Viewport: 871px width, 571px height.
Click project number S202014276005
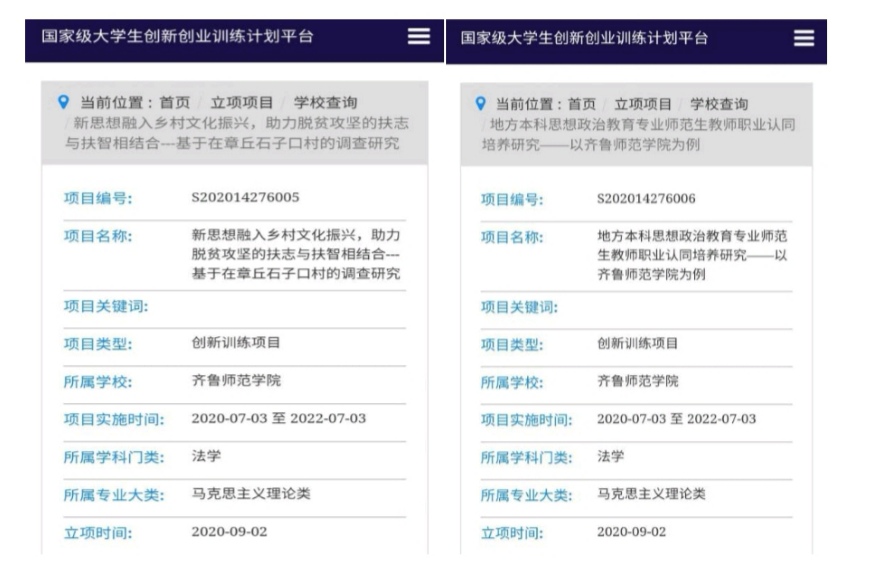pyautogui.click(x=245, y=197)
